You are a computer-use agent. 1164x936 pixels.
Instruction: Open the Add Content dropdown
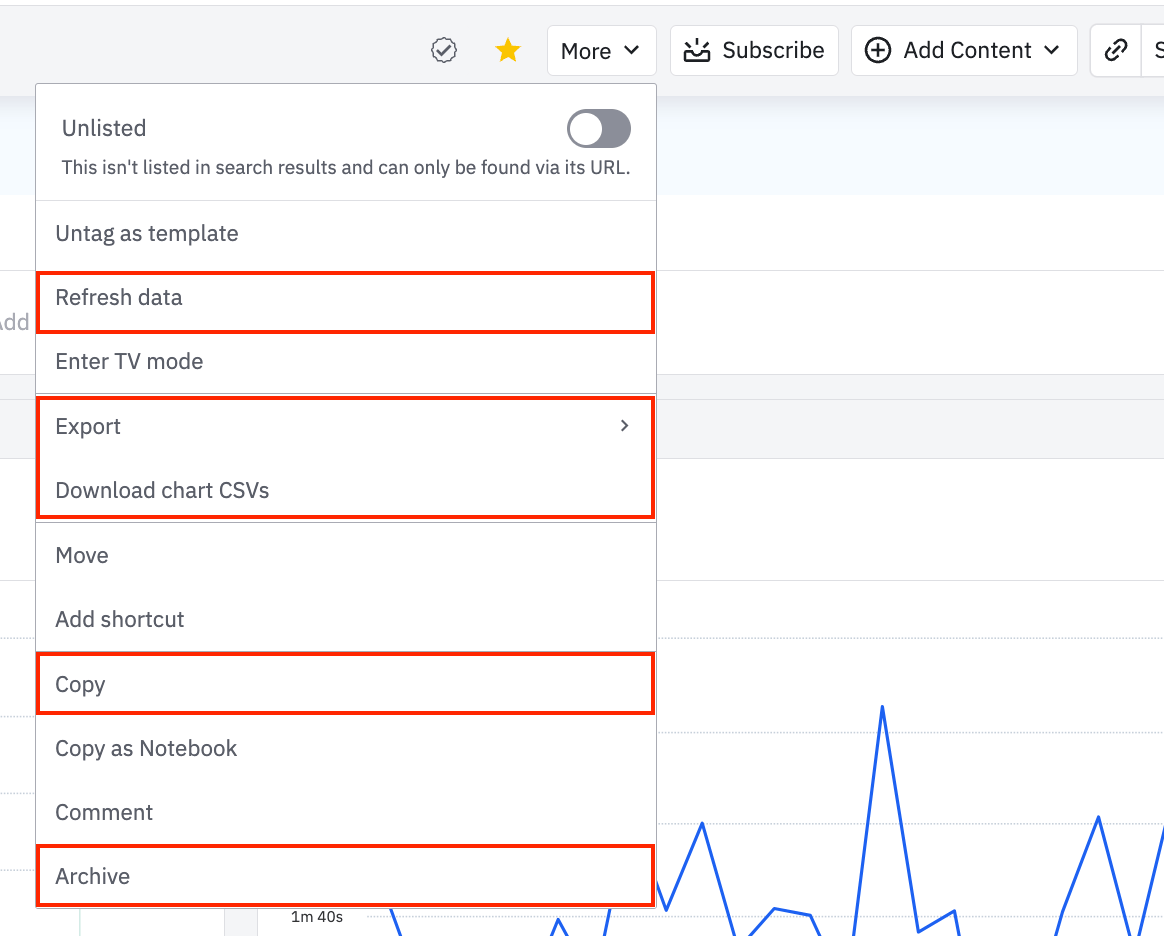tap(964, 50)
